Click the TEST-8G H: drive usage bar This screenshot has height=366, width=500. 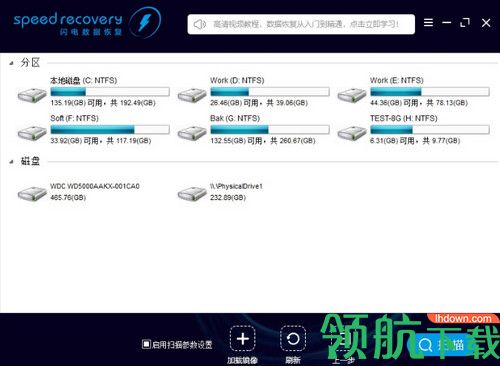[430, 129]
